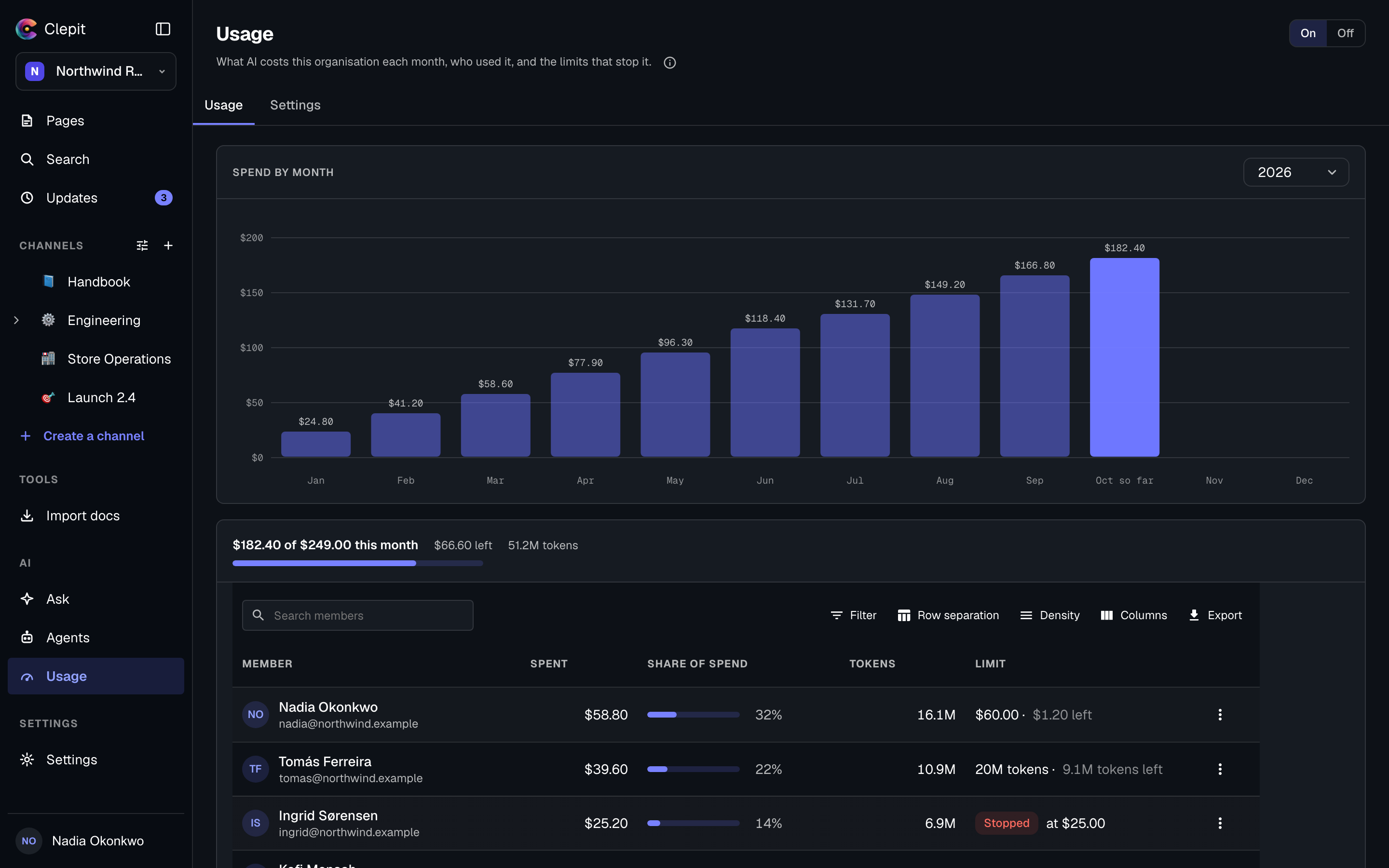This screenshot has width=1389, height=868.
Task: Open row menu for Tomás Ferreira
Action: 1220,769
